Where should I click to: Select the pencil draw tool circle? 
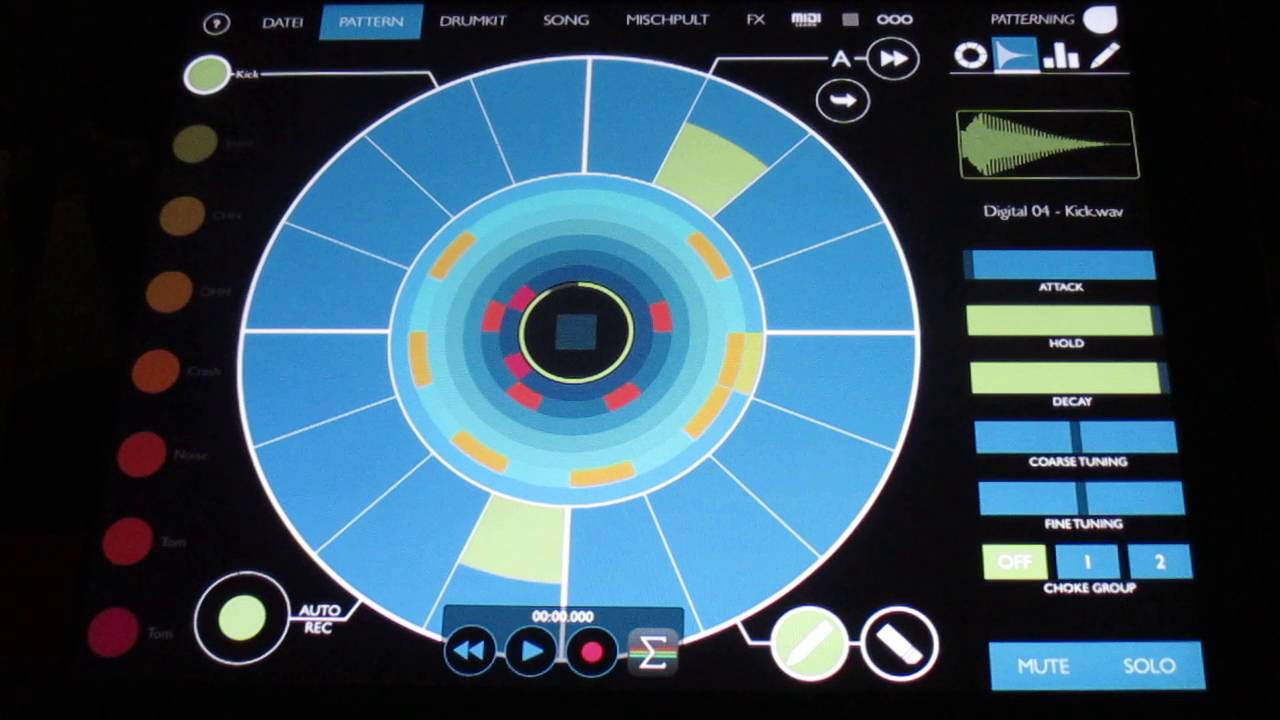click(x=809, y=646)
